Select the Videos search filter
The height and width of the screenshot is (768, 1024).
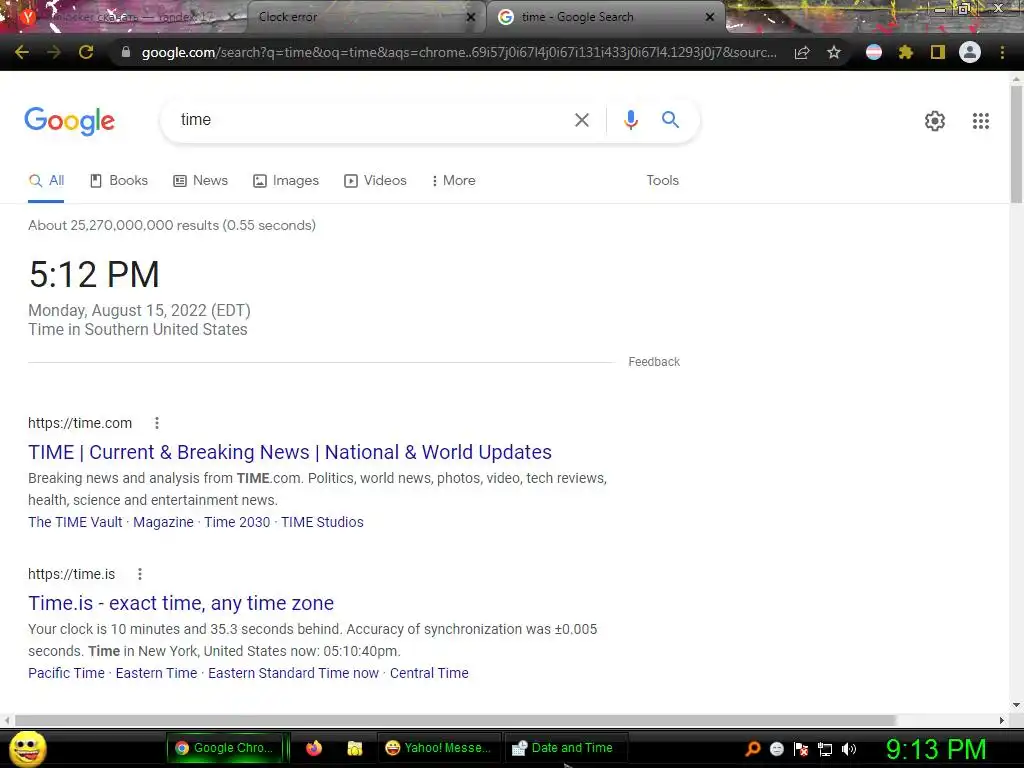point(376,180)
